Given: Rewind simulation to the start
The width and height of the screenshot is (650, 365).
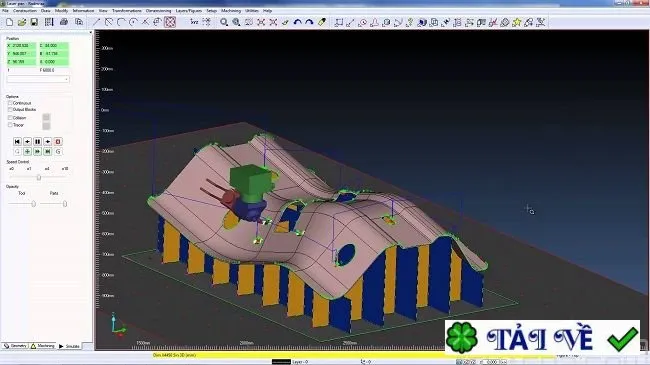Looking at the screenshot, I should [x=17, y=142].
